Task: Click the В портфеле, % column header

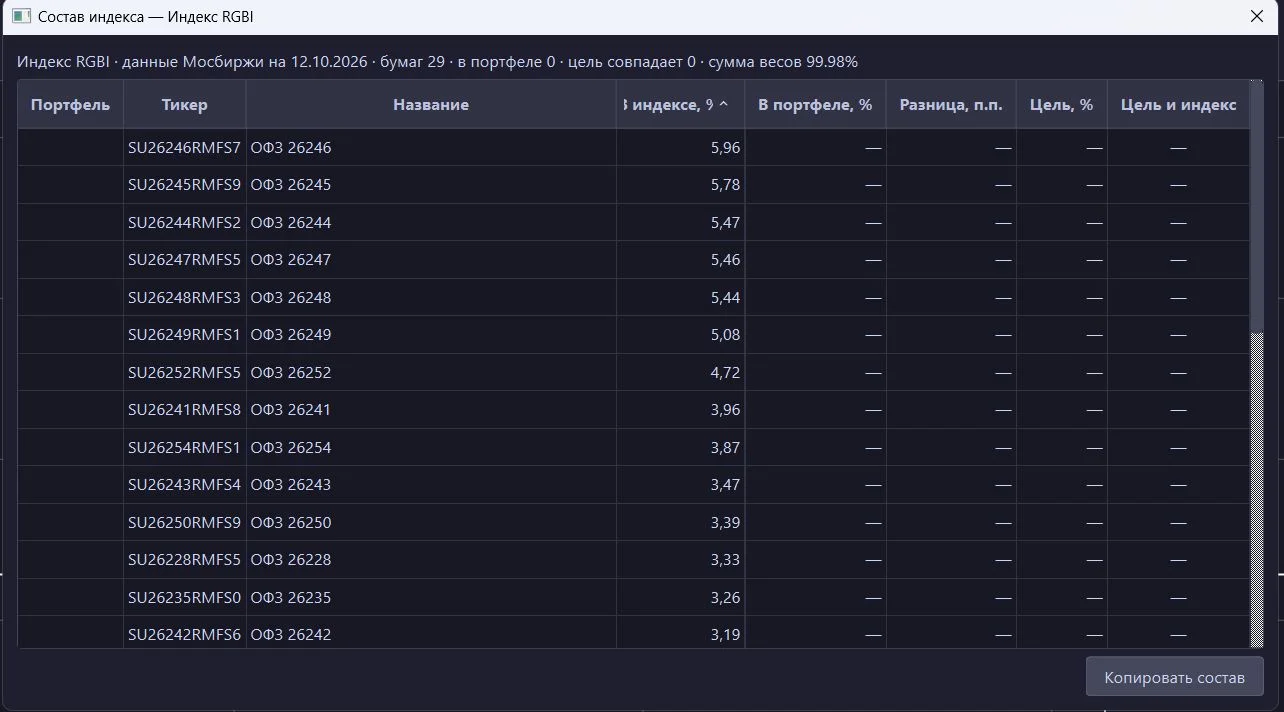Action: coord(815,105)
